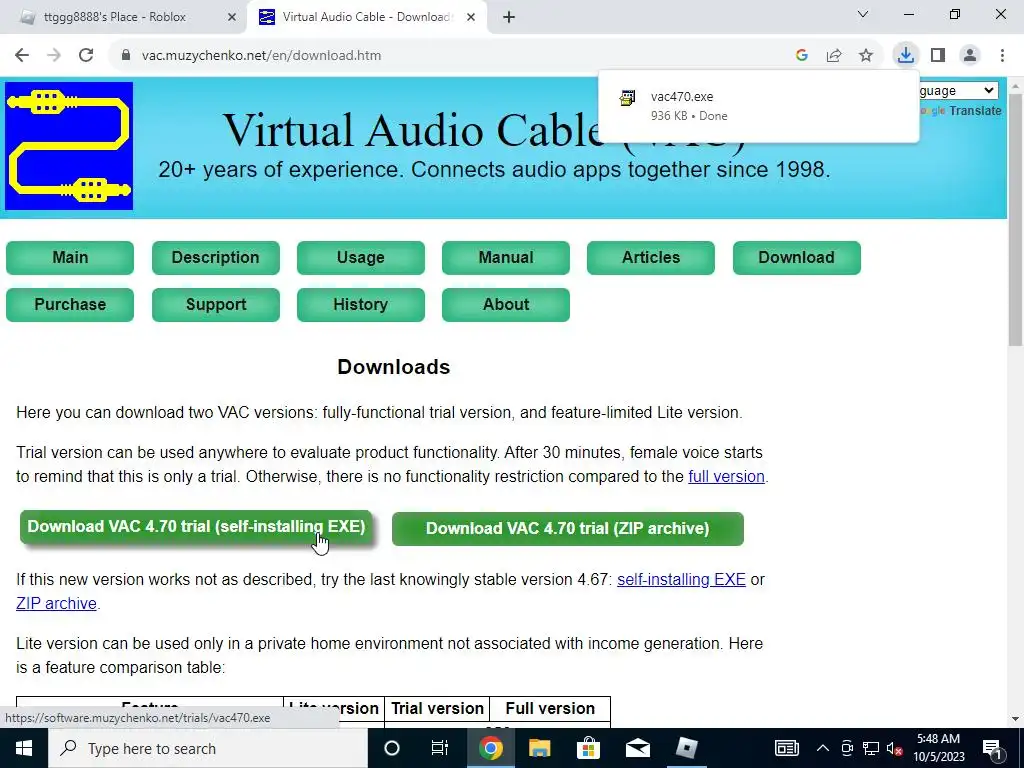
Task: Open the notification center icon
Action: tap(993, 748)
